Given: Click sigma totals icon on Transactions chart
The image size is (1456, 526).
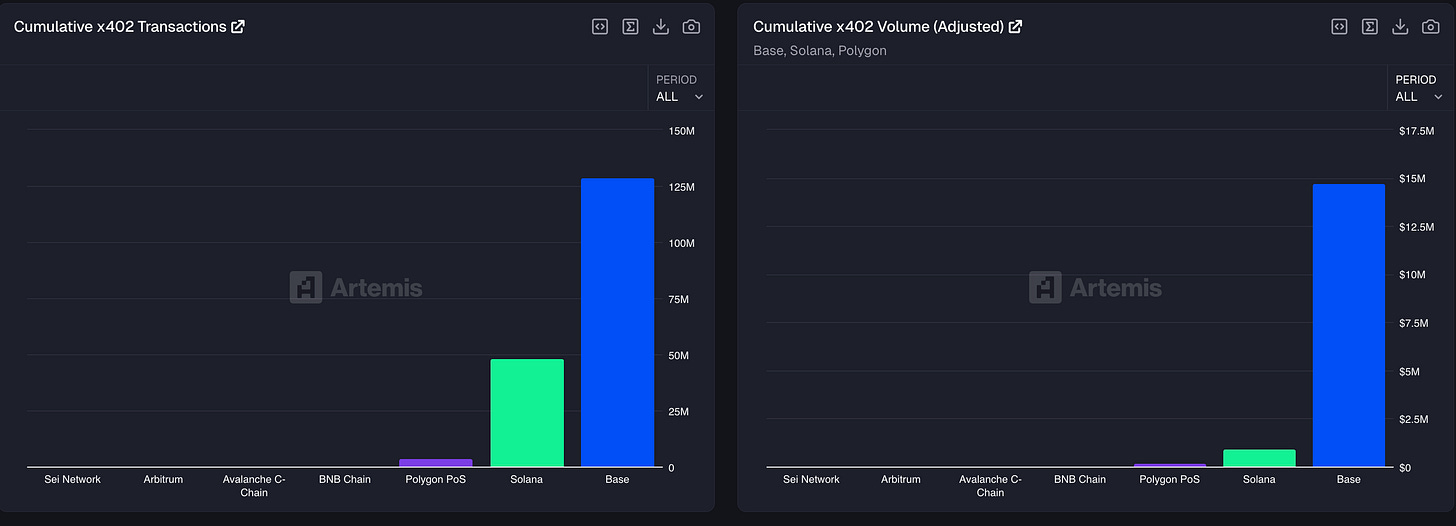Looking at the screenshot, I should click(x=630, y=27).
